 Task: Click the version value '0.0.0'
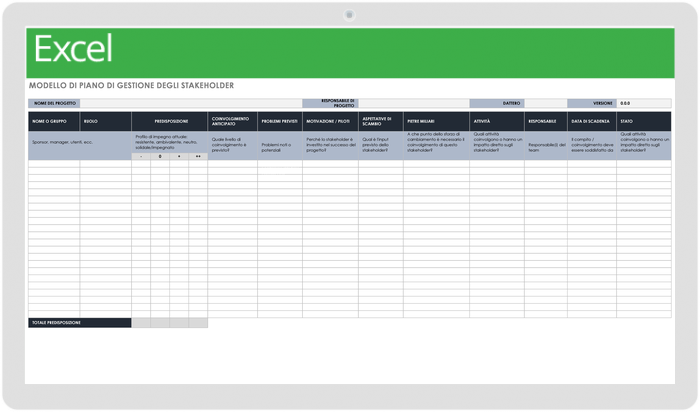(644, 103)
